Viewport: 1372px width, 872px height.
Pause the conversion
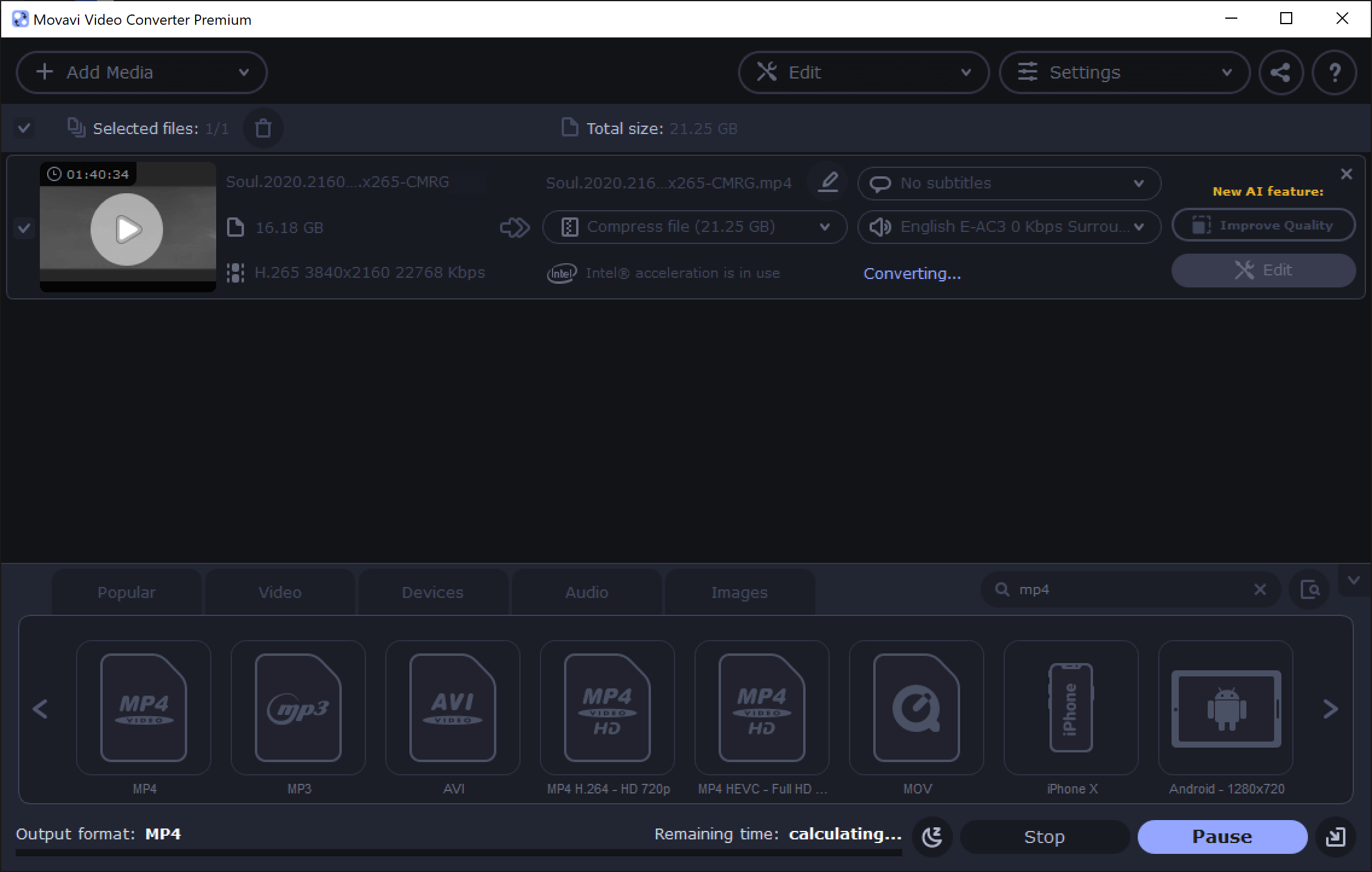(x=1222, y=837)
